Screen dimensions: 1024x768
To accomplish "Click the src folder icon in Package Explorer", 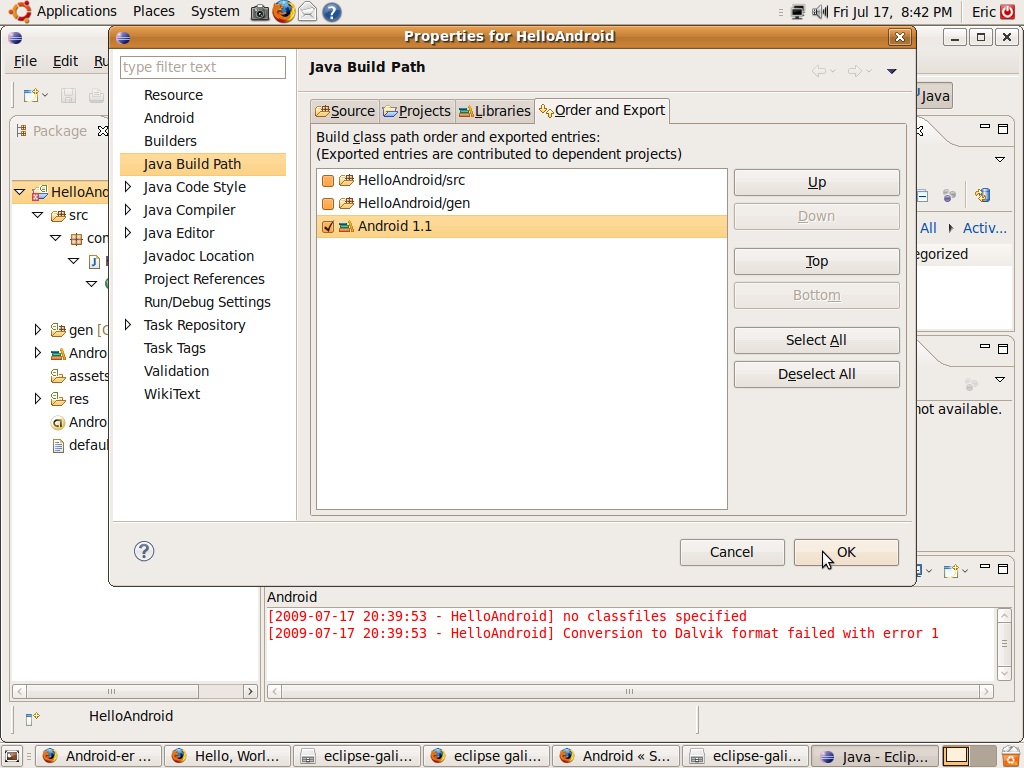I will [x=58, y=215].
